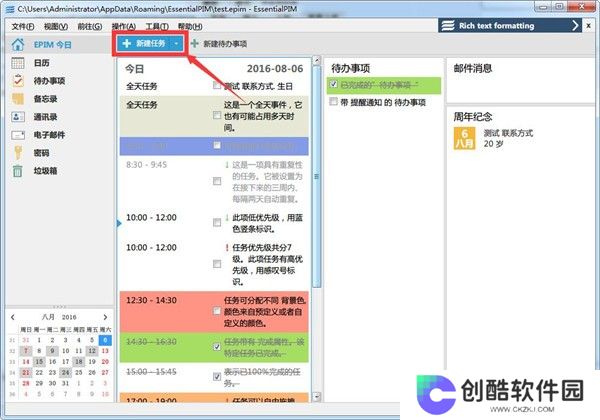The height and width of the screenshot is (420, 600).
Task: Check the 此项低优先级 task checkbox
Action: coord(217,223)
